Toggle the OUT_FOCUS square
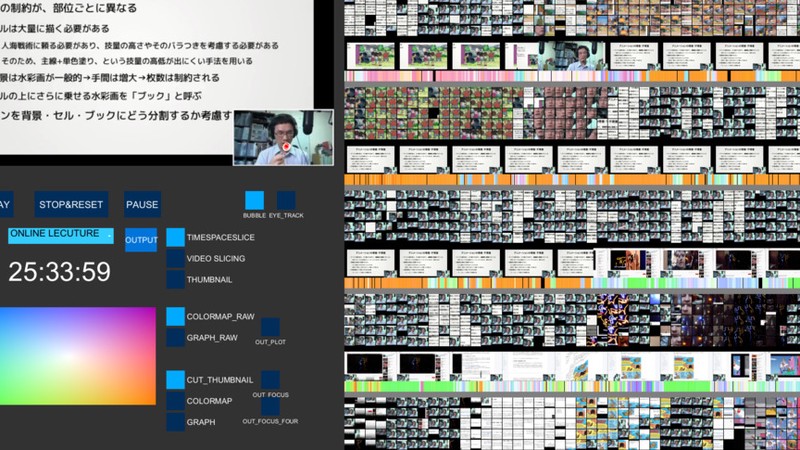 [270, 379]
